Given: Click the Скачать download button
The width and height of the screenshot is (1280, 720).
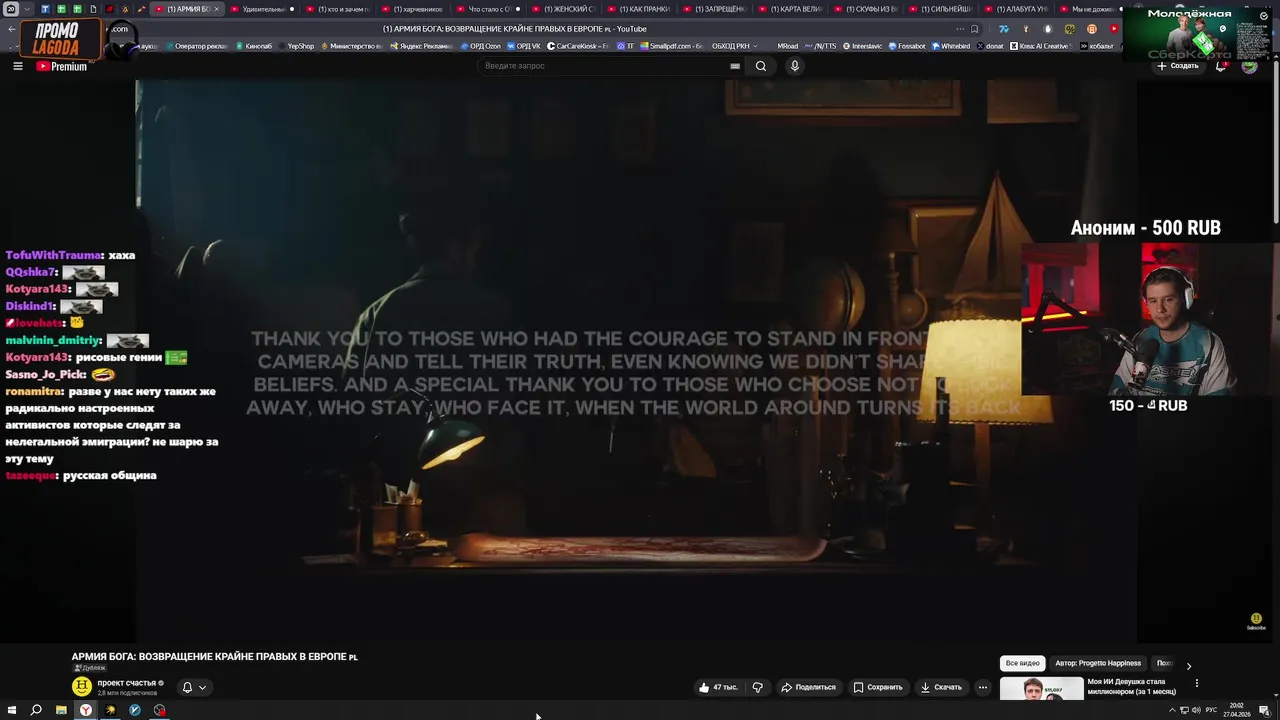Looking at the screenshot, I should tap(941, 687).
